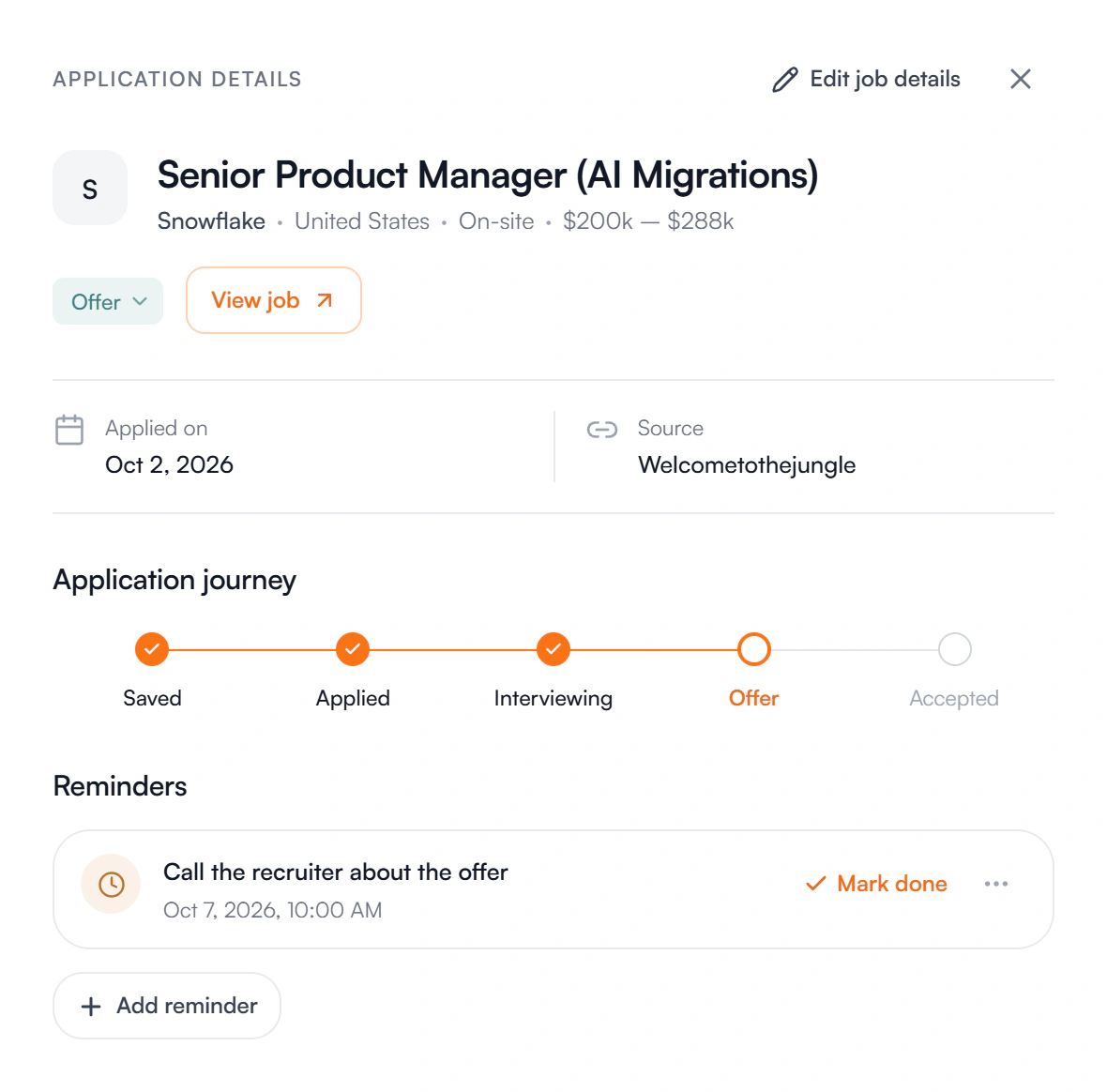Click the source value 'Welcometothejungle'
The image size is (1107, 1092).
click(747, 465)
